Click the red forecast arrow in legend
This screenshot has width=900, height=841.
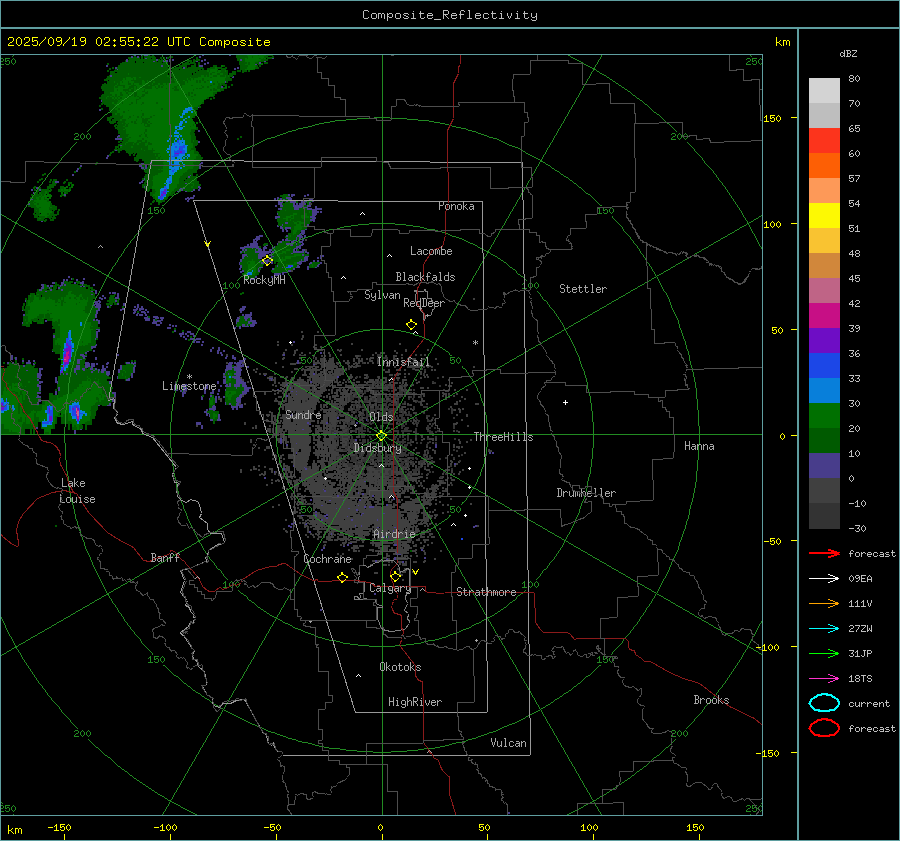tap(824, 553)
